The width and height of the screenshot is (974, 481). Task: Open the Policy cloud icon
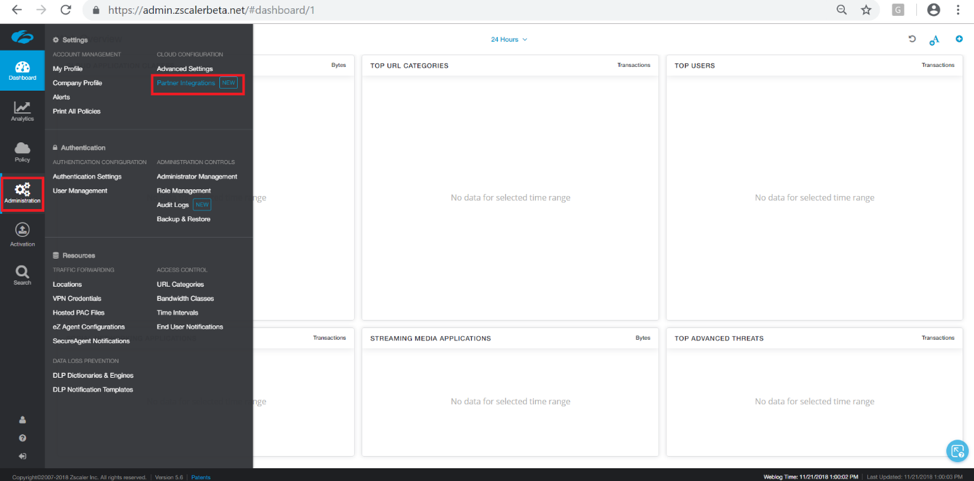pos(22,152)
